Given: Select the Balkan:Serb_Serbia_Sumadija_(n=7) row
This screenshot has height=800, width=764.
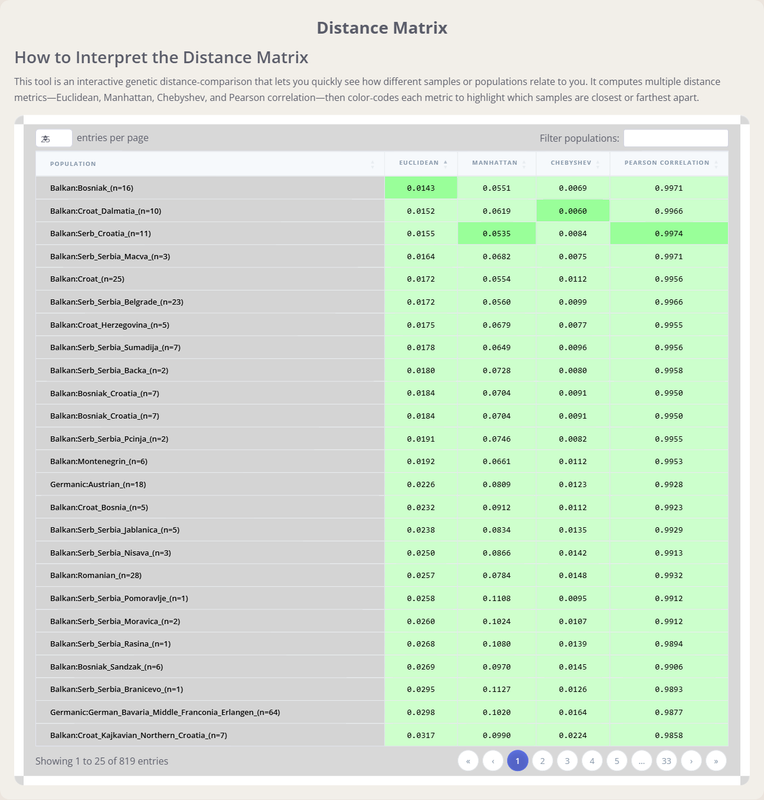Looking at the screenshot, I should pyautogui.click(x=382, y=347).
